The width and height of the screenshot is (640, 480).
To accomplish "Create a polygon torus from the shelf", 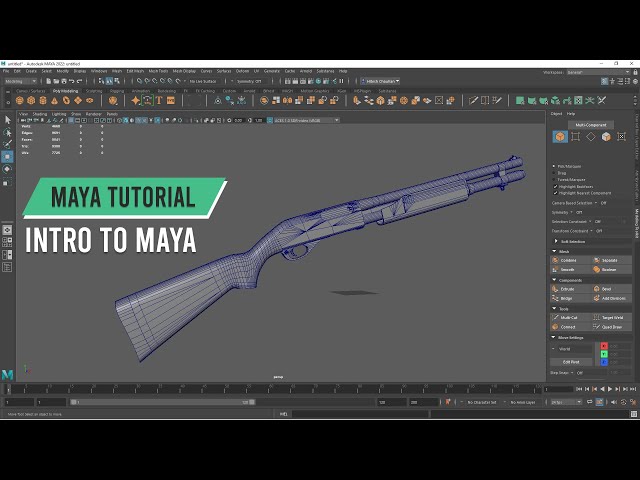I will 66,100.
